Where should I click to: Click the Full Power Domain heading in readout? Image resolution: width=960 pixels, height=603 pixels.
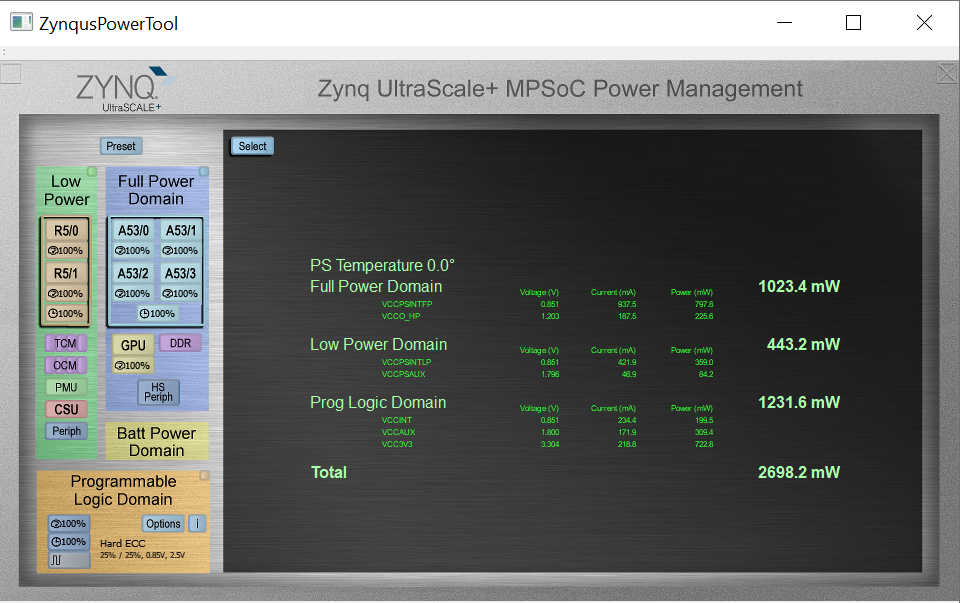(x=376, y=287)
